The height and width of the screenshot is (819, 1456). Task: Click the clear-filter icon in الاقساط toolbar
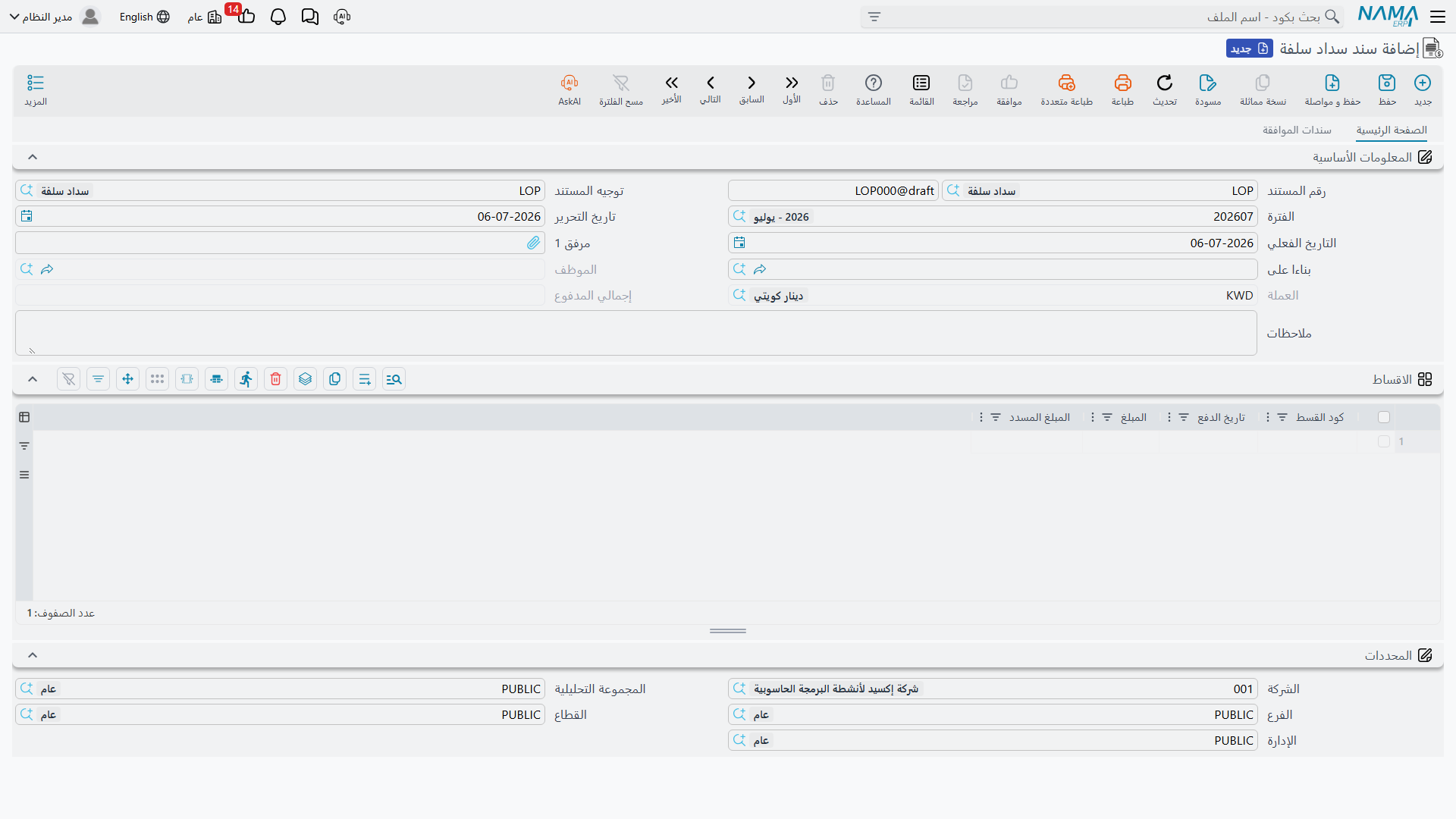coord(68,379)
